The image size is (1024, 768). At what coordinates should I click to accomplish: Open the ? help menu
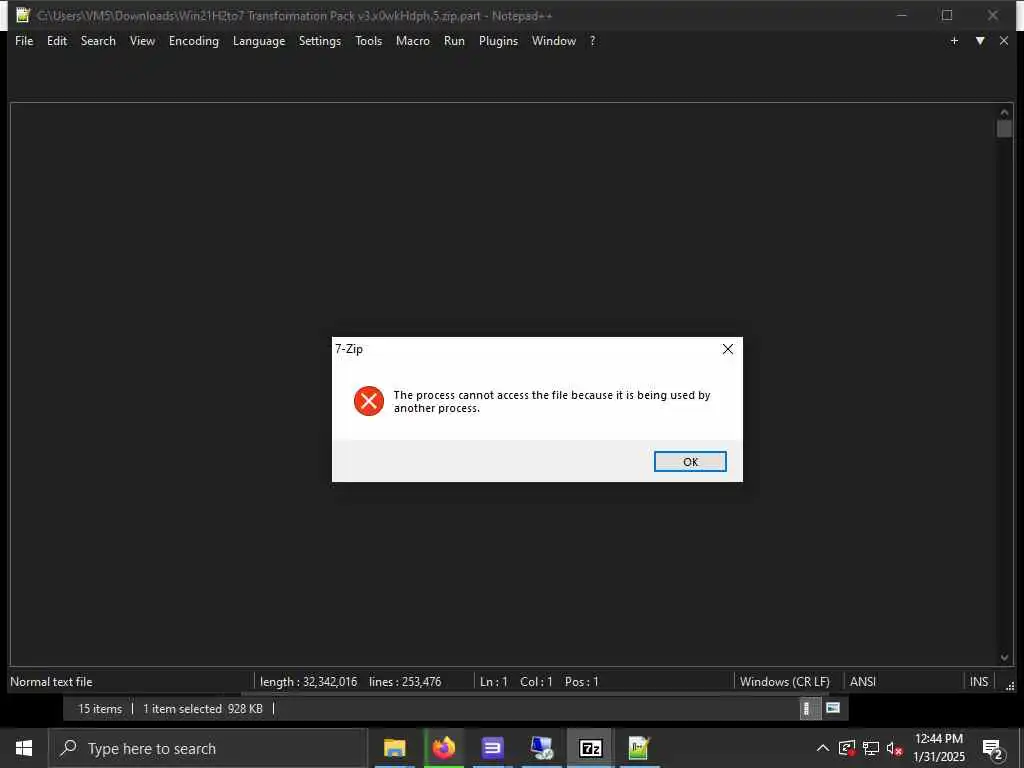click(x=592, y=40)
